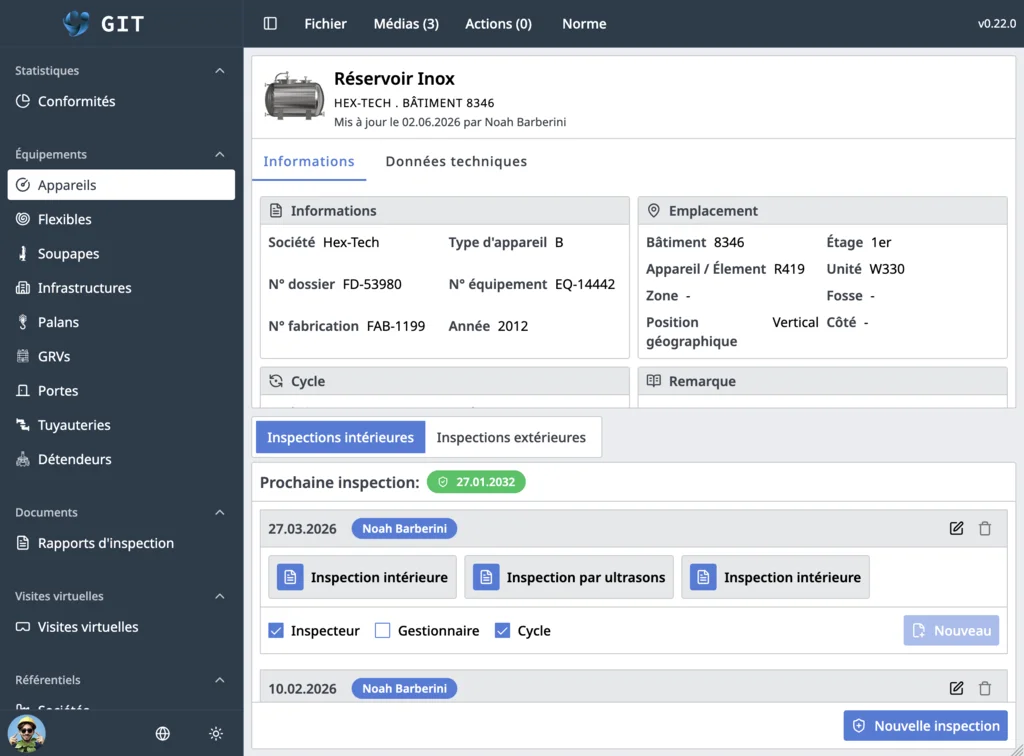The image size is (1024, 756).
Task: Click the version label v0.22.0
Action: point(997,24)
